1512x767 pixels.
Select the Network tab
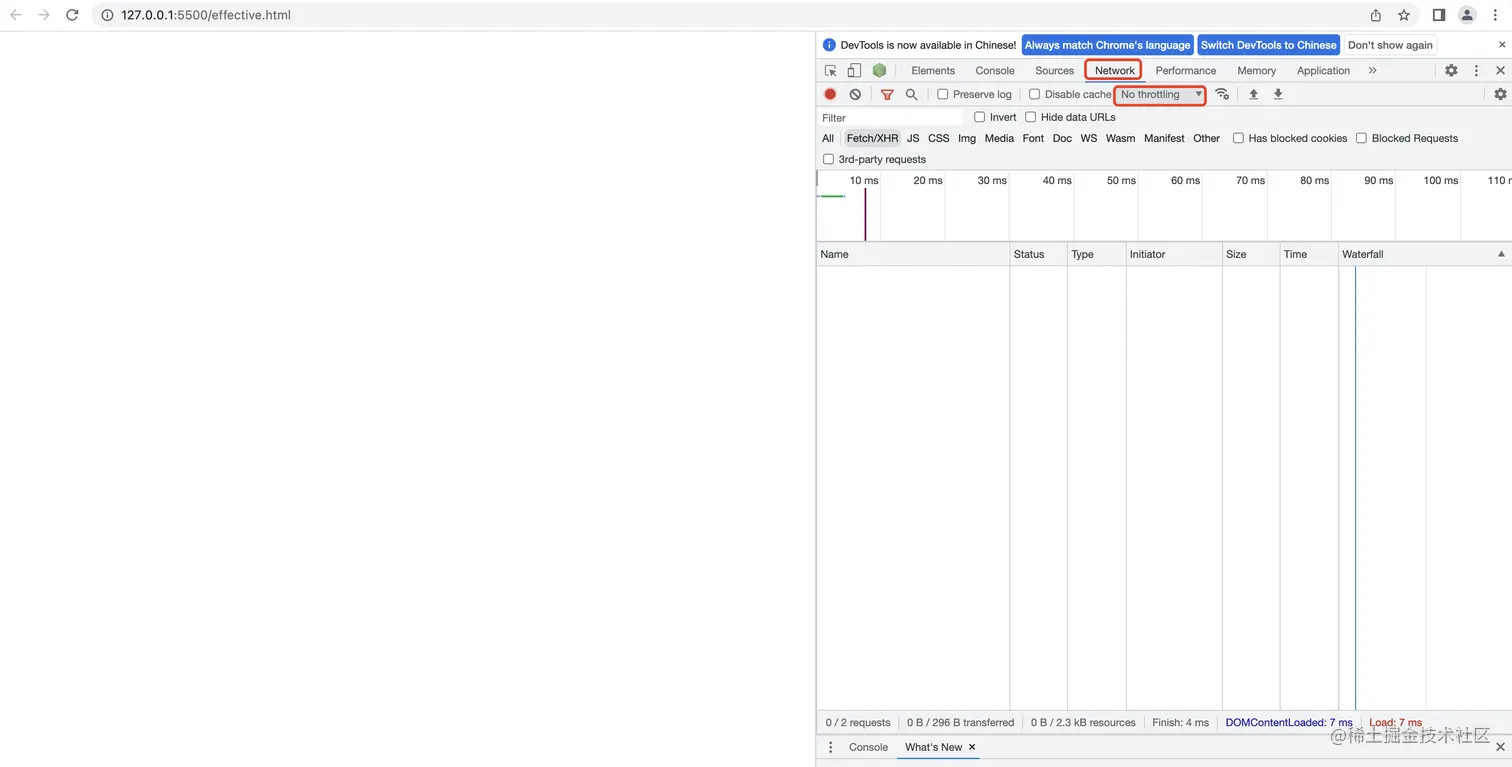[1114, 71]
